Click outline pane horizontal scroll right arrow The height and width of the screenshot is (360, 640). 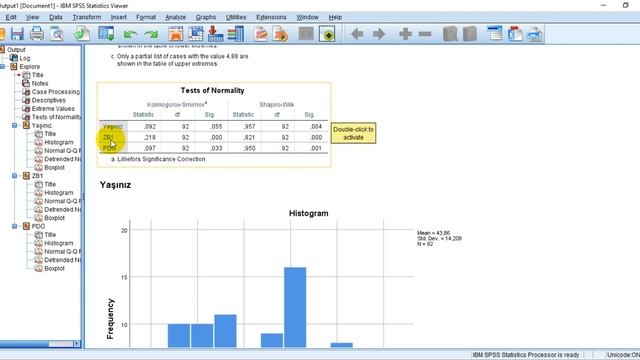tap(77, 344)
